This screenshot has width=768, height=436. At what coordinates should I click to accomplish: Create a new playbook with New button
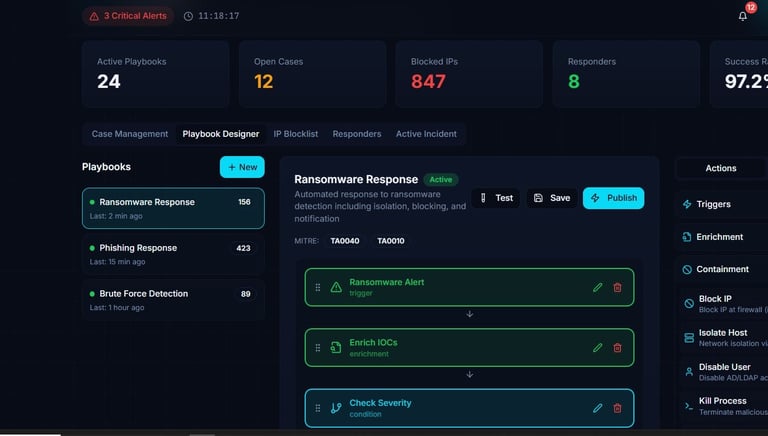pyautogui.click(x=242, y=167)
